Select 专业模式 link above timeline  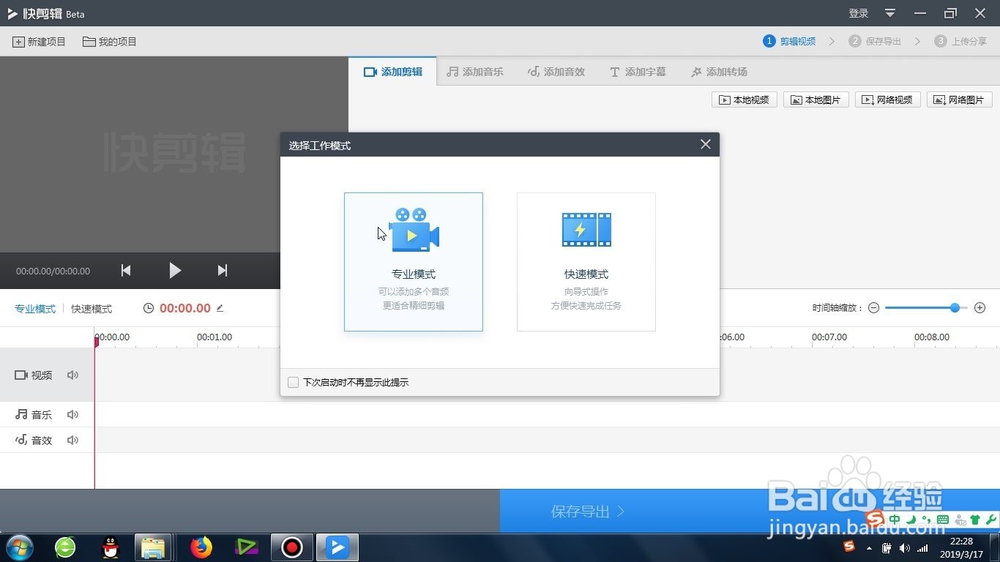point(35,309)
